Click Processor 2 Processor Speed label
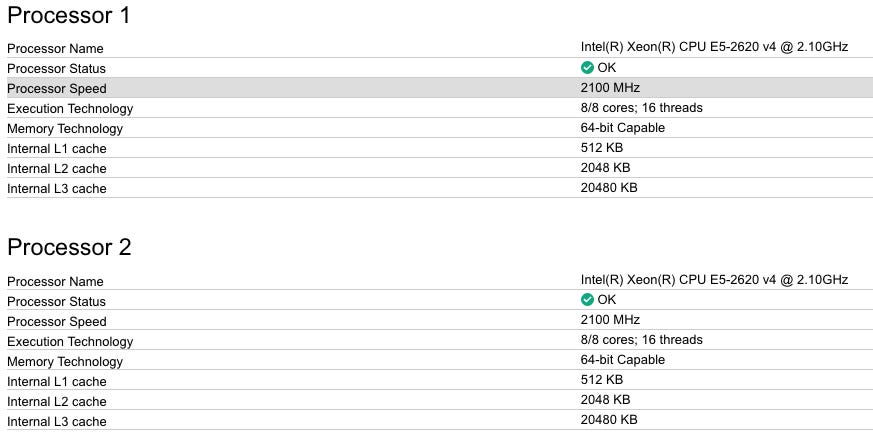 [56, 321]
